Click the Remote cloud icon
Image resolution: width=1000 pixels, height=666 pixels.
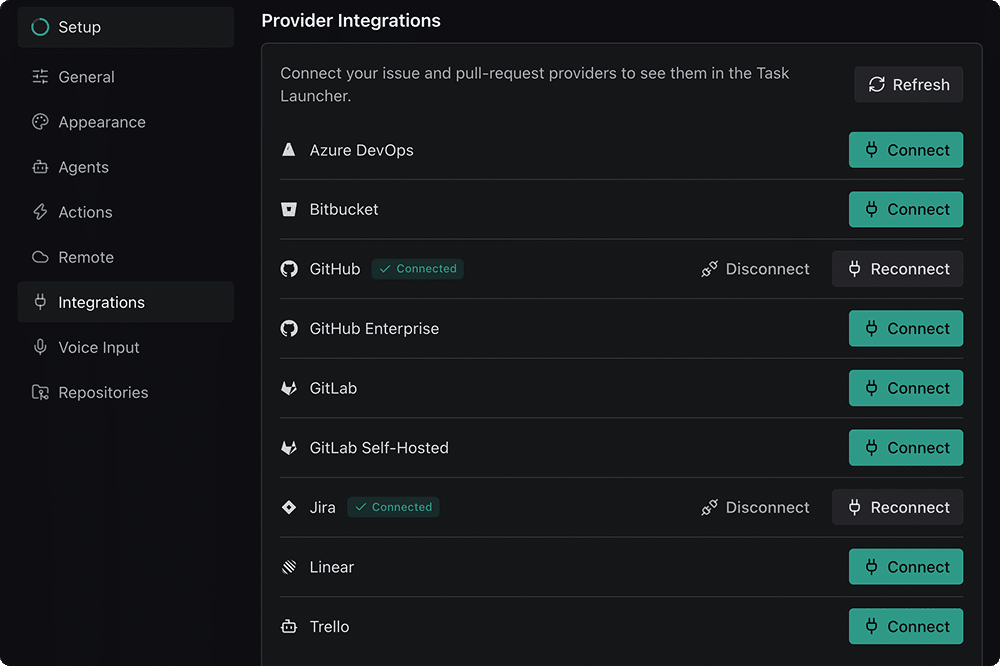(x=40, y=257)
